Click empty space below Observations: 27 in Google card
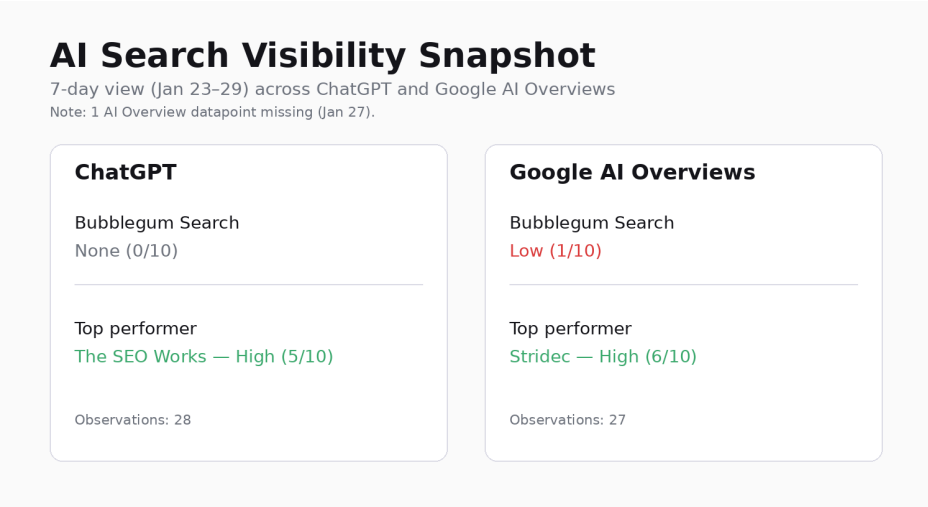Screen dimensions: 928x507 pos(683,444)
